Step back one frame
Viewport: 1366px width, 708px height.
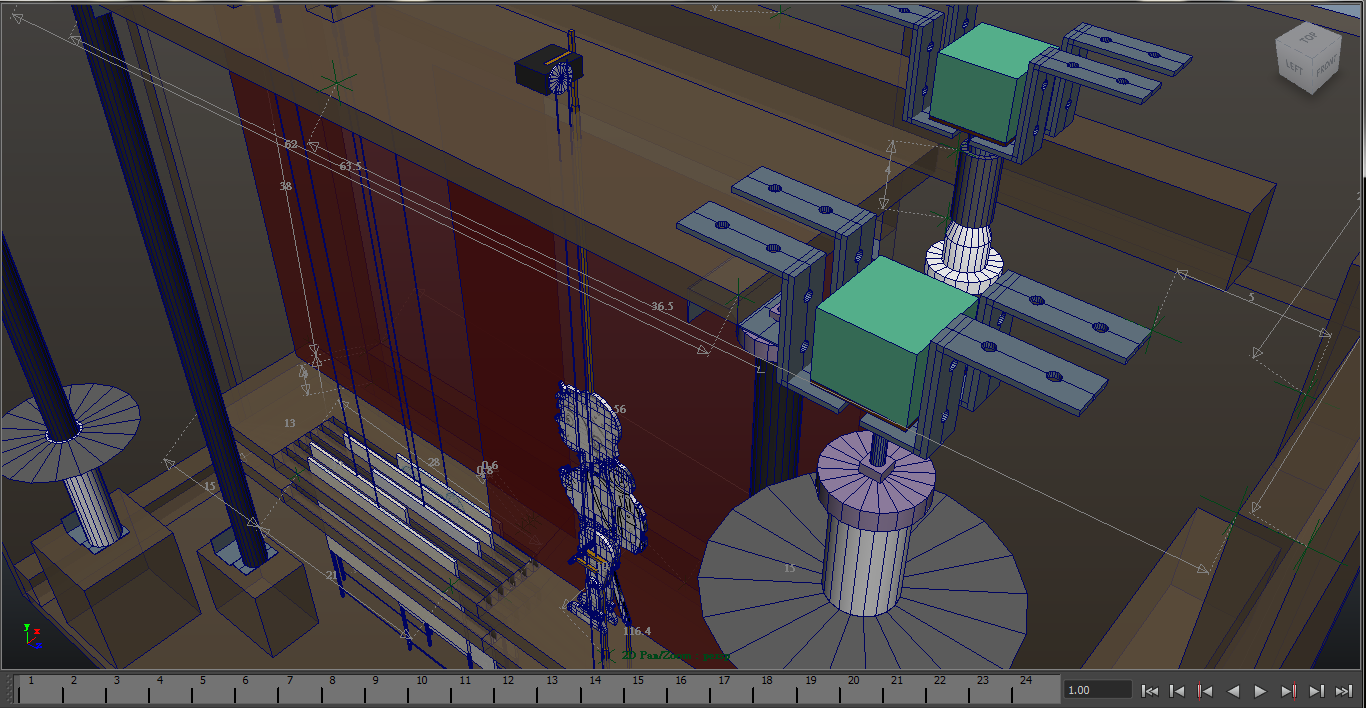click(x=1178, y=690)
